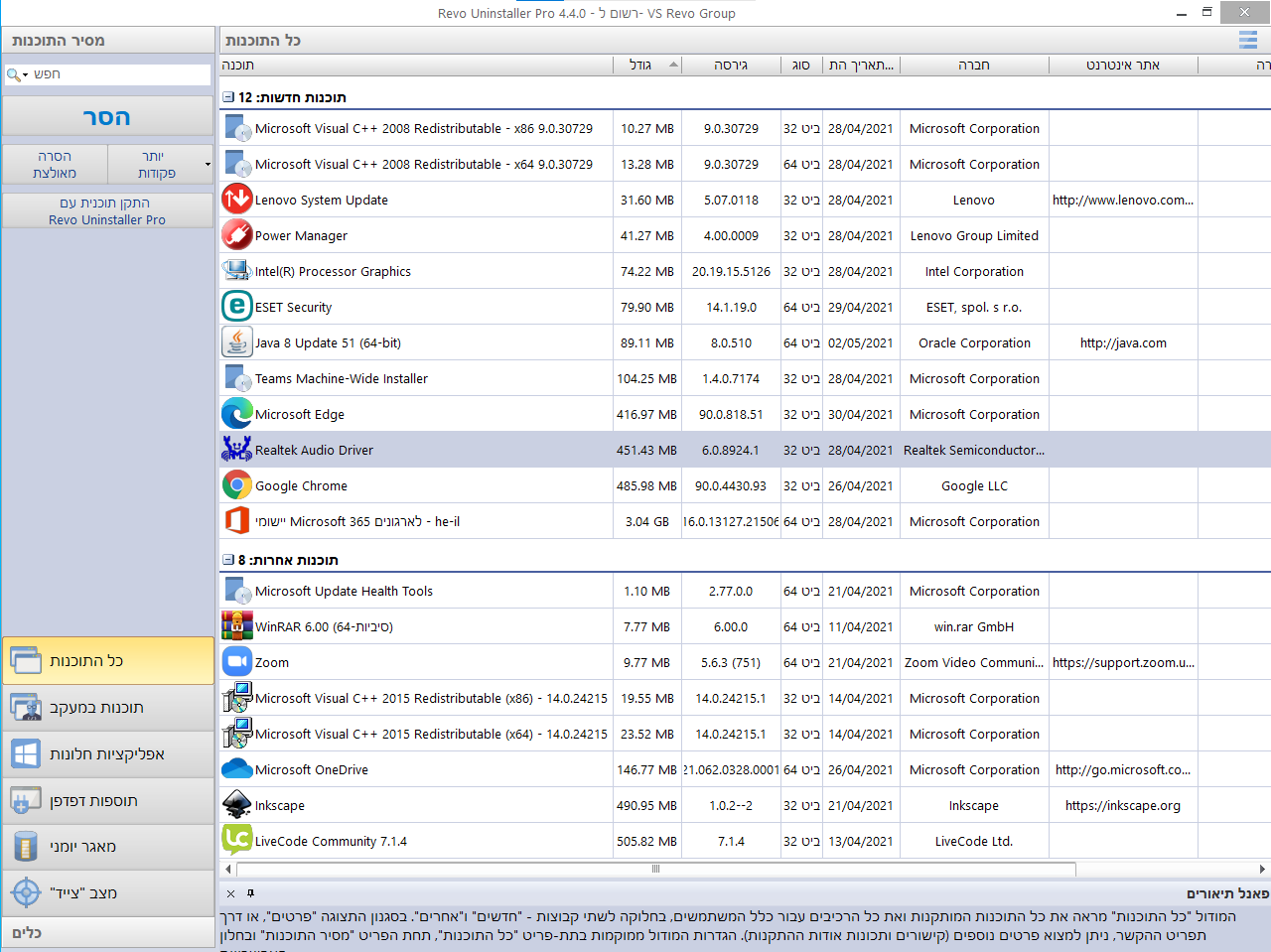Click the win.rar GmbH company cell
Viewport: 1271px width, 952px height.
pyautogui.click(x=974, y=626)
